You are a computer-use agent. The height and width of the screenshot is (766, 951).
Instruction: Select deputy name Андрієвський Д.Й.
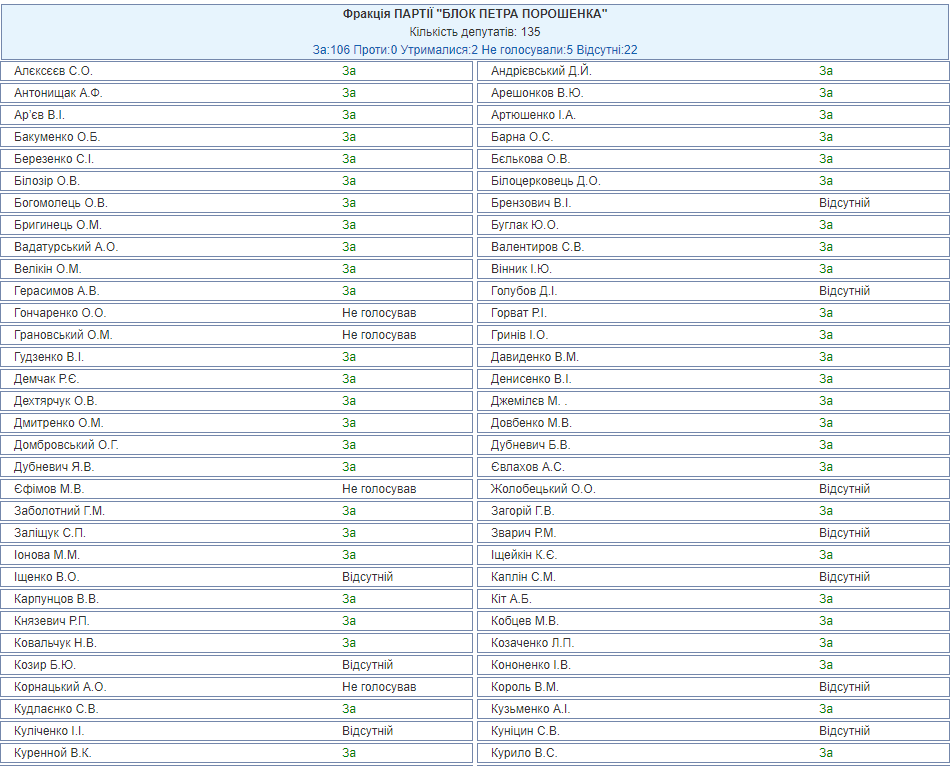pyautogui.click(x=541, y=71)
